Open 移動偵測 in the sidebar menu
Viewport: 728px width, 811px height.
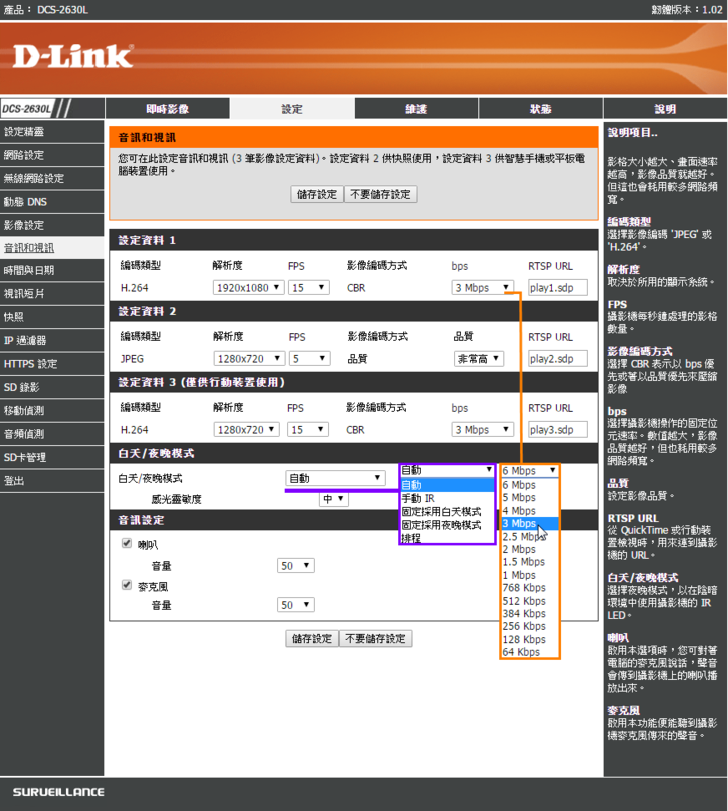[x=24, y=410]
